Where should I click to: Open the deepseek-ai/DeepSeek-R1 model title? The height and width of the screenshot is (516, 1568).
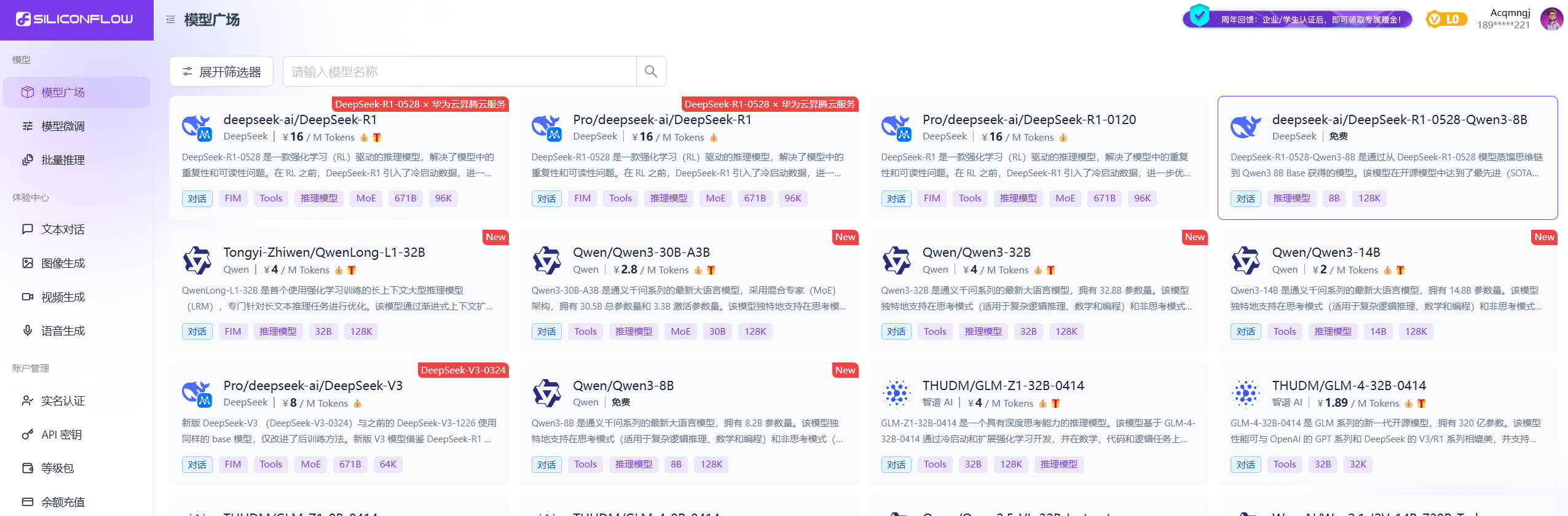[x=300, y=120]
